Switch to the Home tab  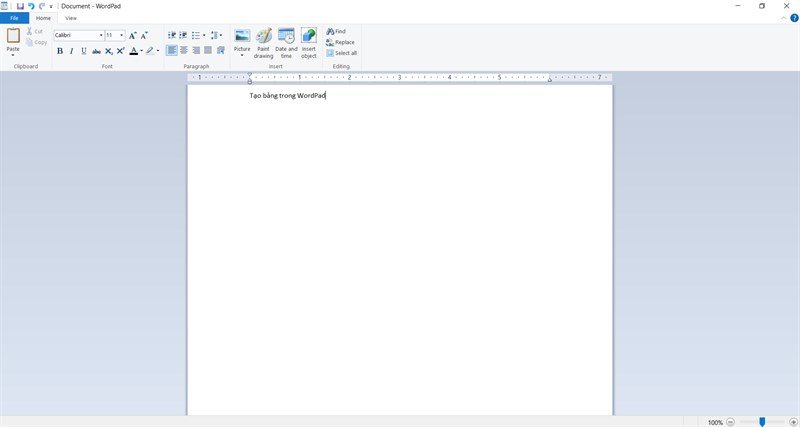[x=43, y=18]
